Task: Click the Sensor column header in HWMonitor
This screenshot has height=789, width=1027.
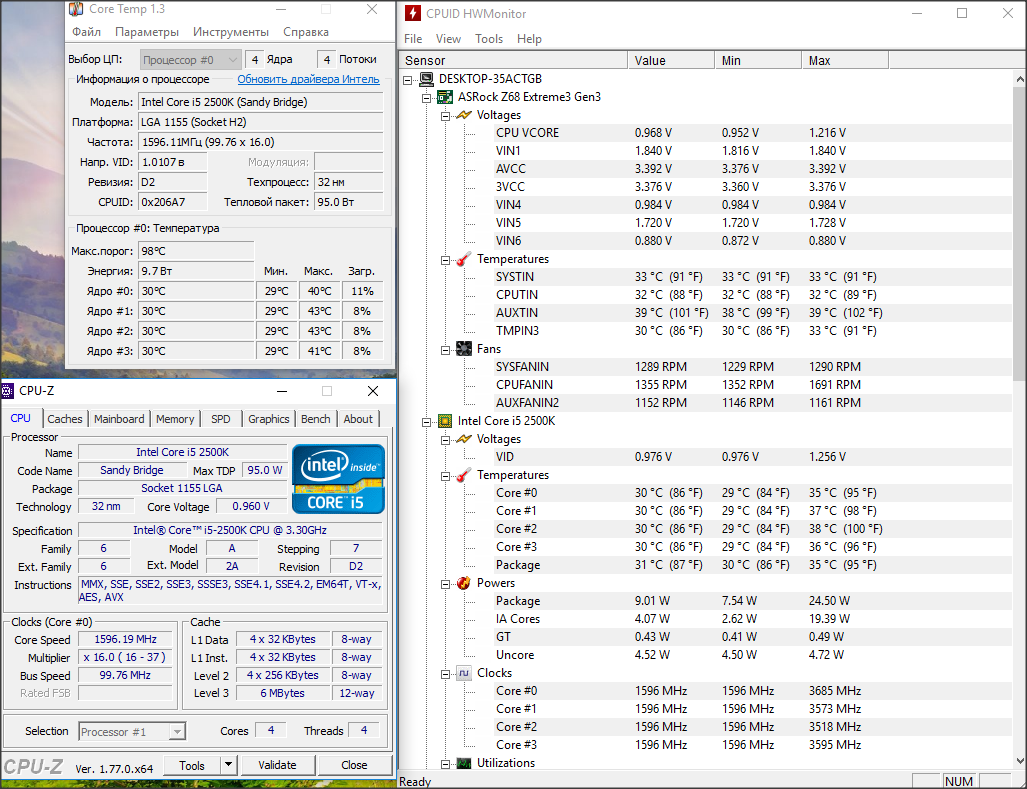Action: pos(513,60)
